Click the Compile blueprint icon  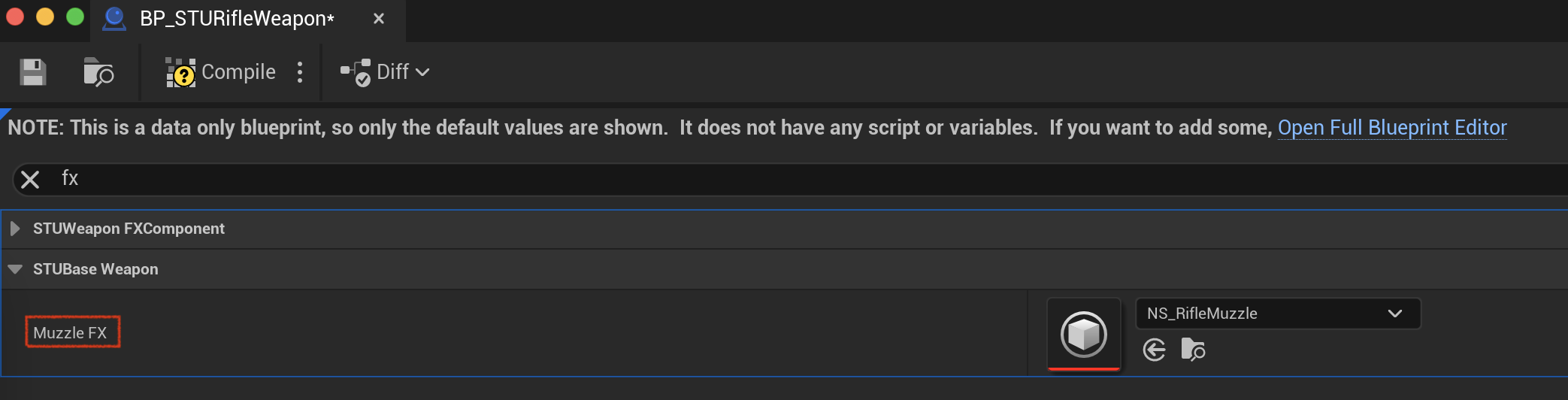tap(180, 72)
